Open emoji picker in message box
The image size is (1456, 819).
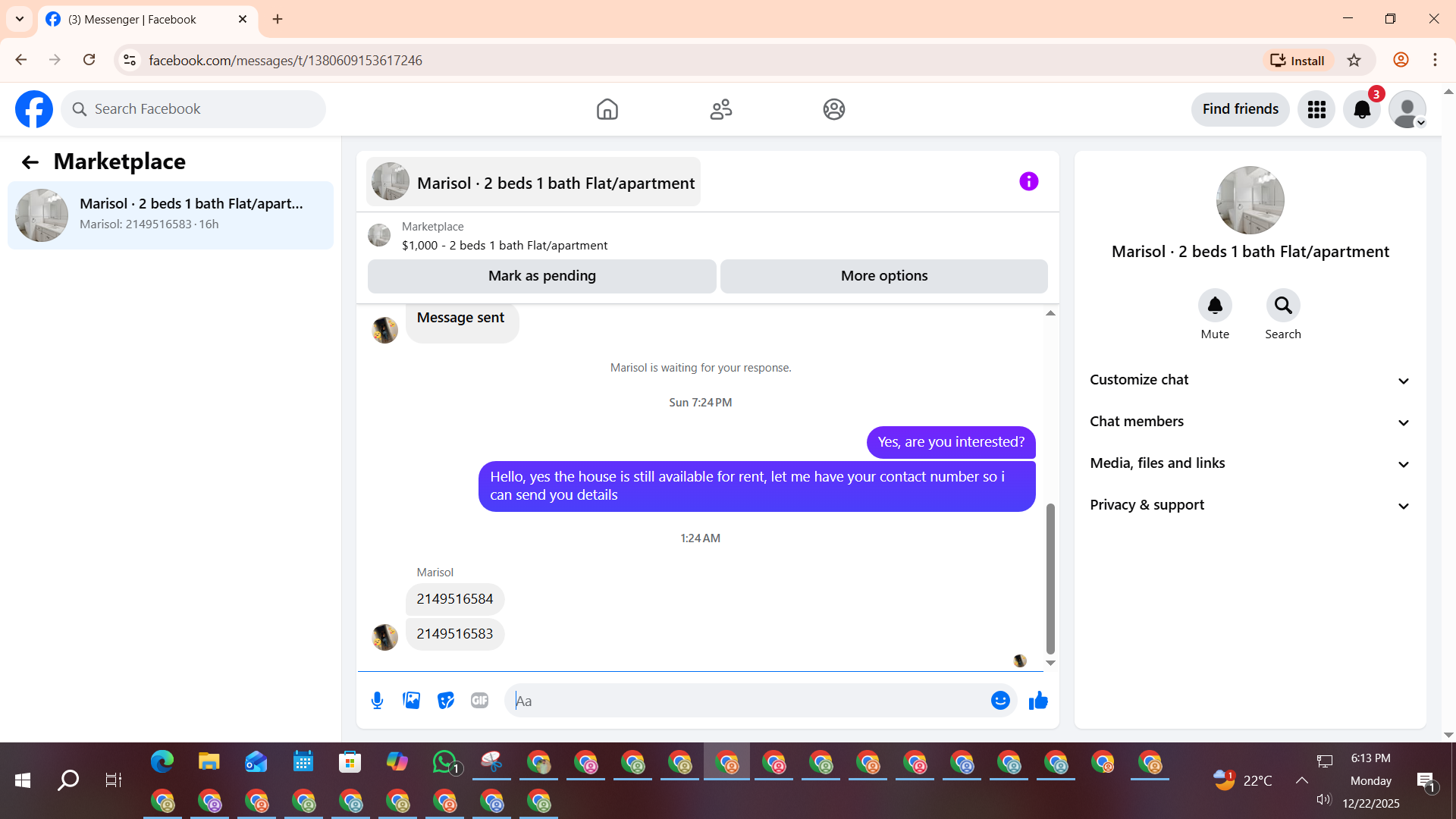(x=1000, y=701)
